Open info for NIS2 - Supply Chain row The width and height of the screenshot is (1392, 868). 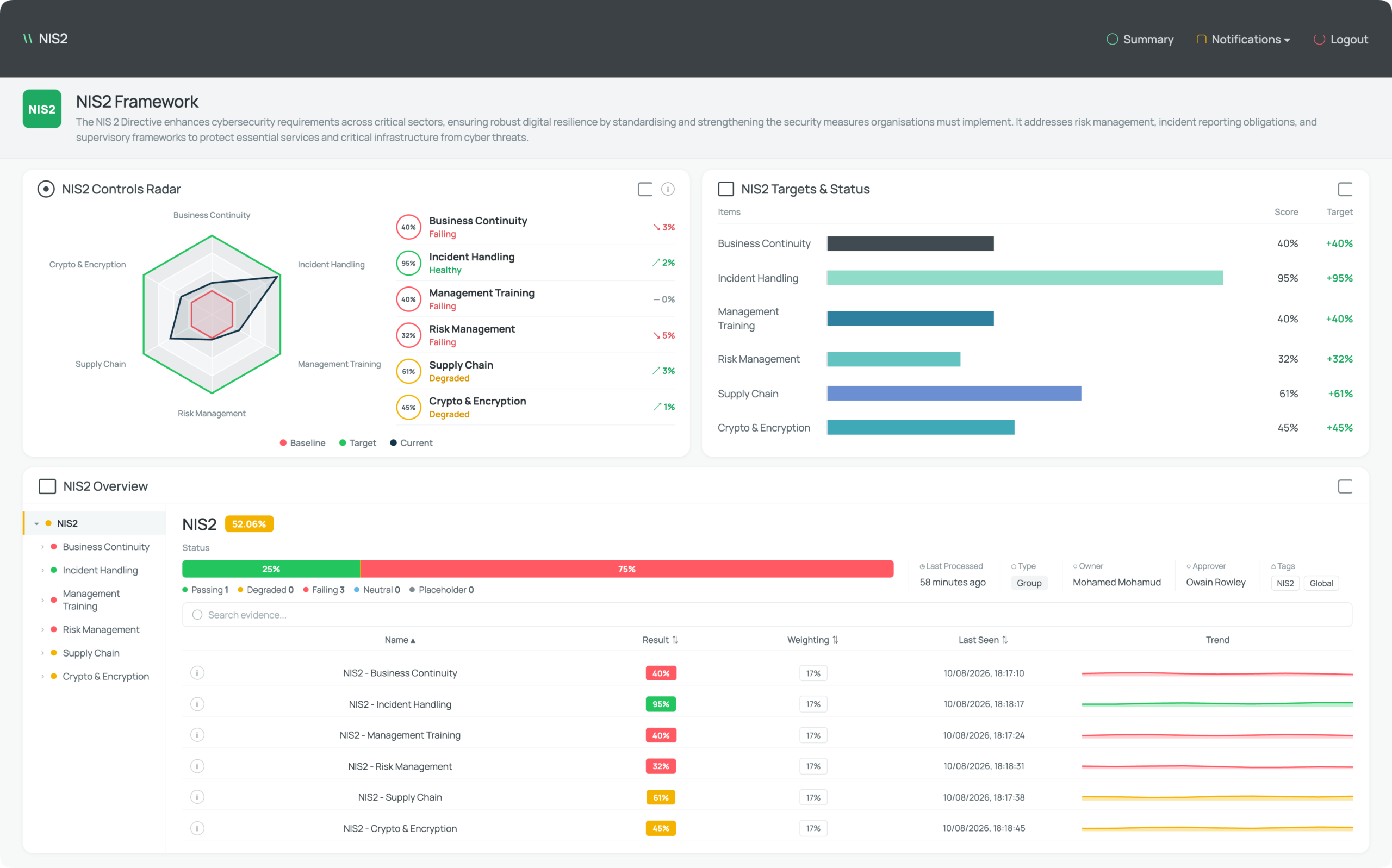click(197, 797)
